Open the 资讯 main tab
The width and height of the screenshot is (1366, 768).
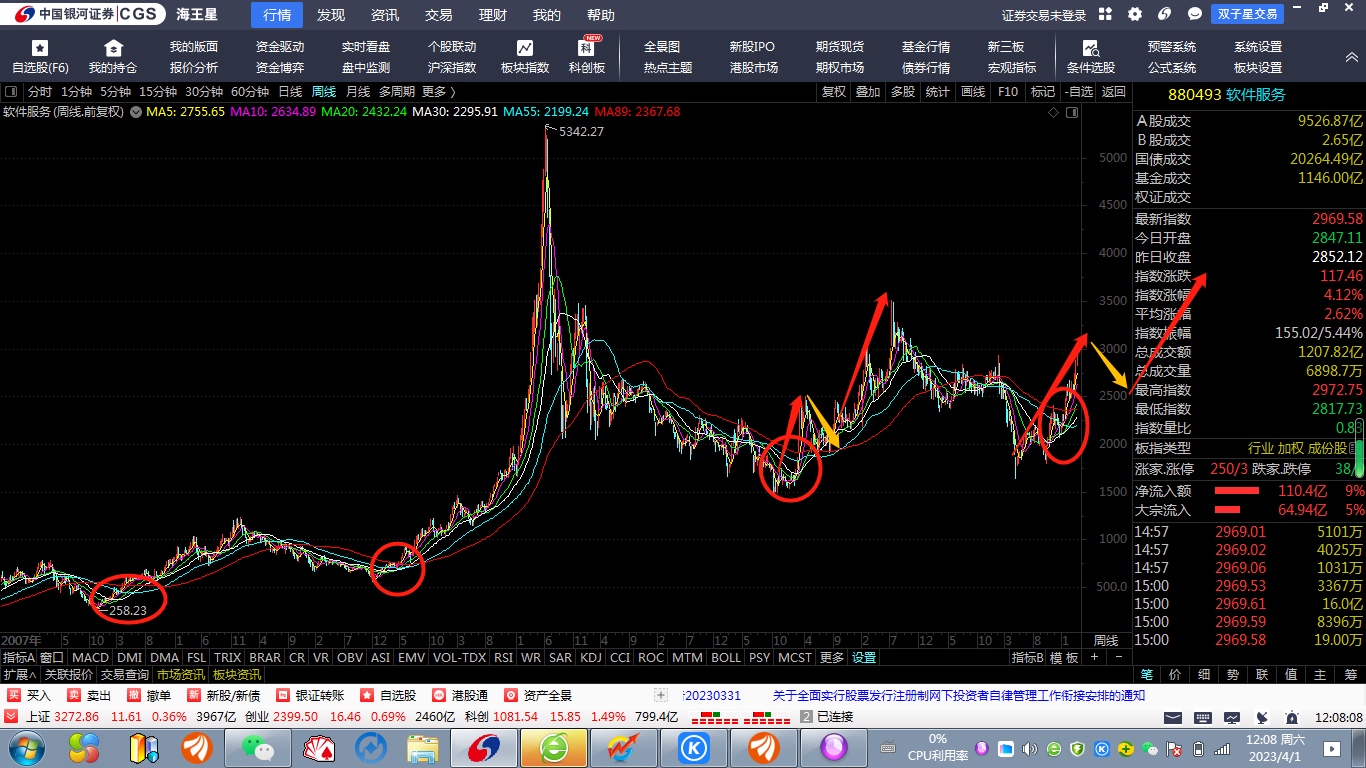click(x=385, y=15)
